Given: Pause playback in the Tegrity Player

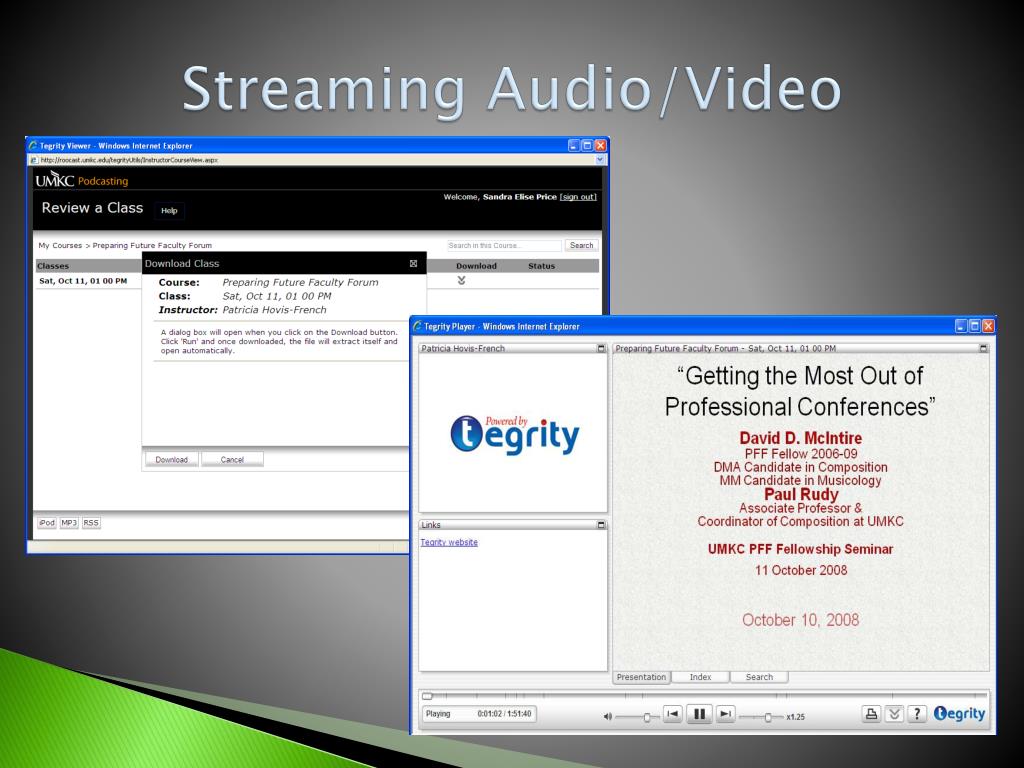Looking at the screenshot, I should click(x=699, y=714).
